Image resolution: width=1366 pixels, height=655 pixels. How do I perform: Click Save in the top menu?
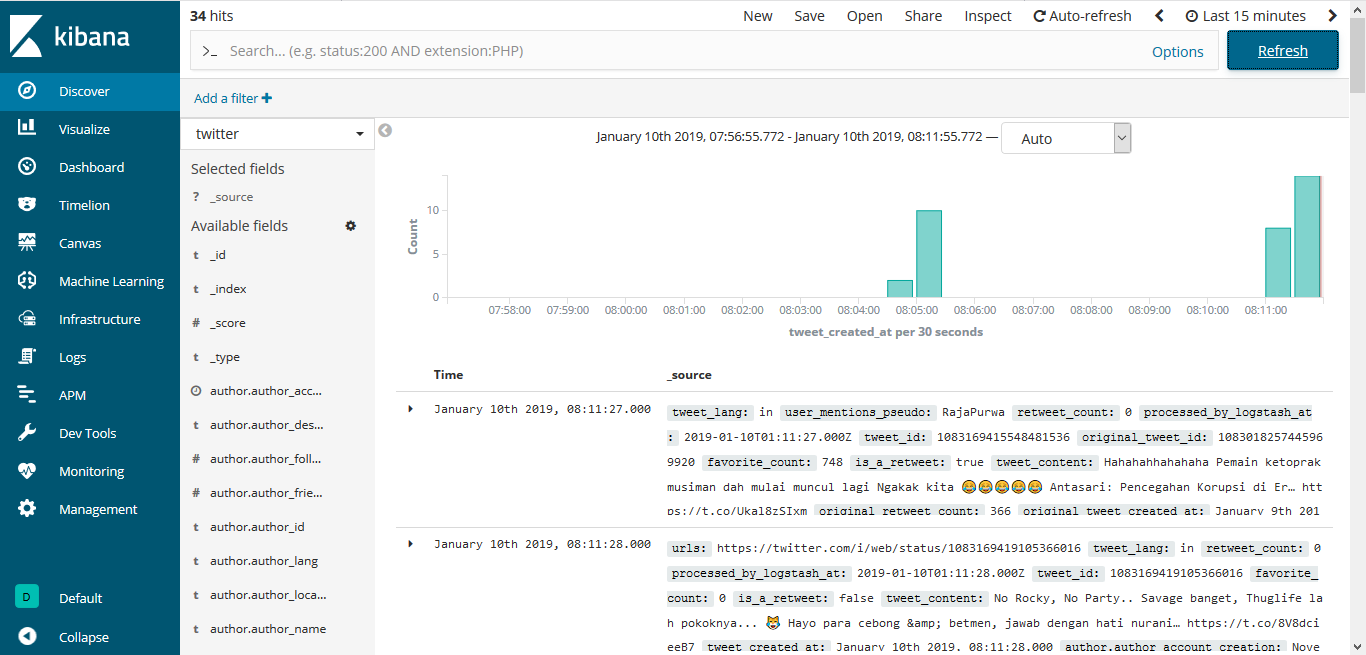[x=810, y=16]
